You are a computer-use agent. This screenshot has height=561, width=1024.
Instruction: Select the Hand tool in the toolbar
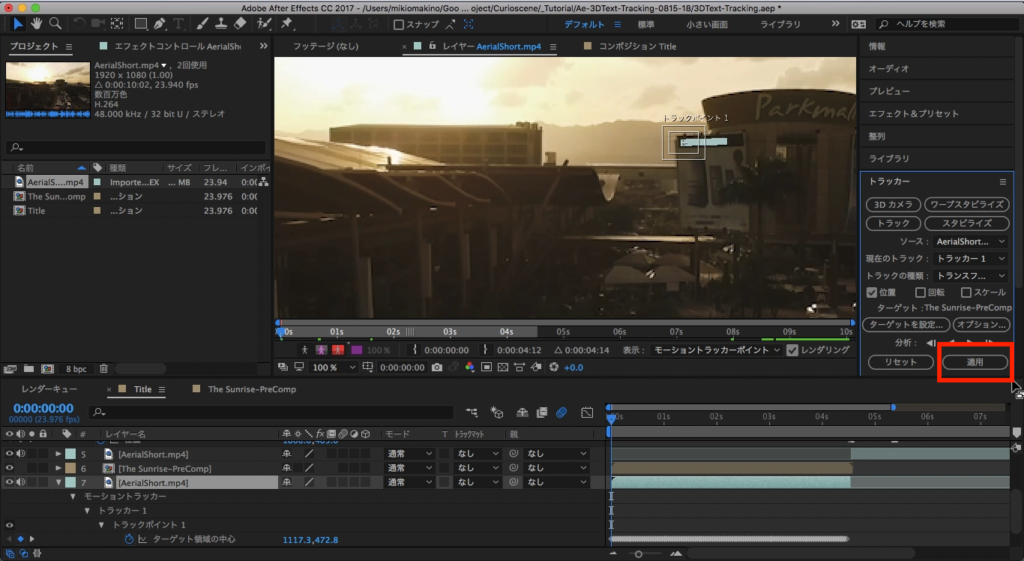(x=37, y=24)
